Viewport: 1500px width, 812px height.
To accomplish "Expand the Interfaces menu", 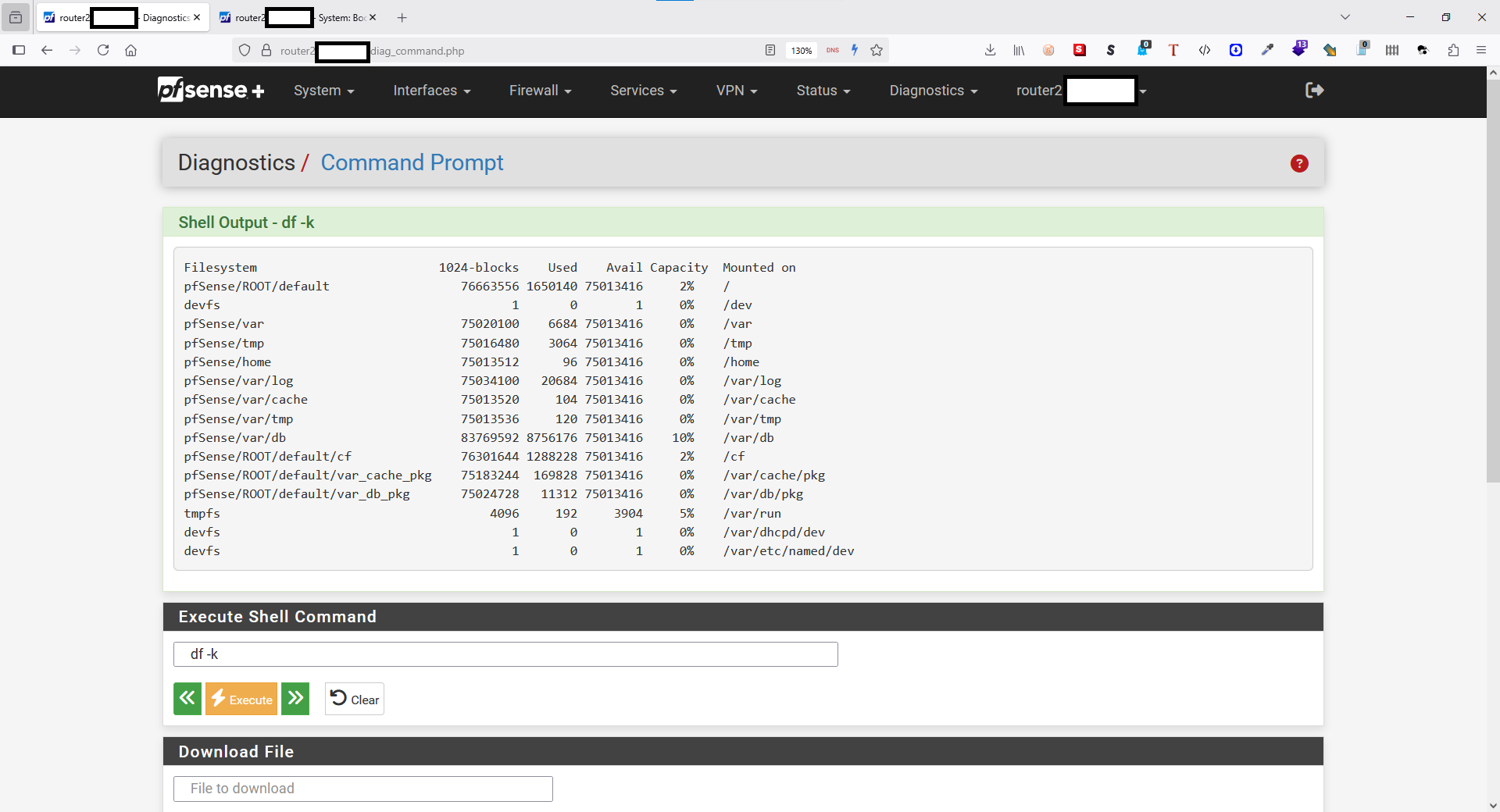I will (x=431, y=91).
